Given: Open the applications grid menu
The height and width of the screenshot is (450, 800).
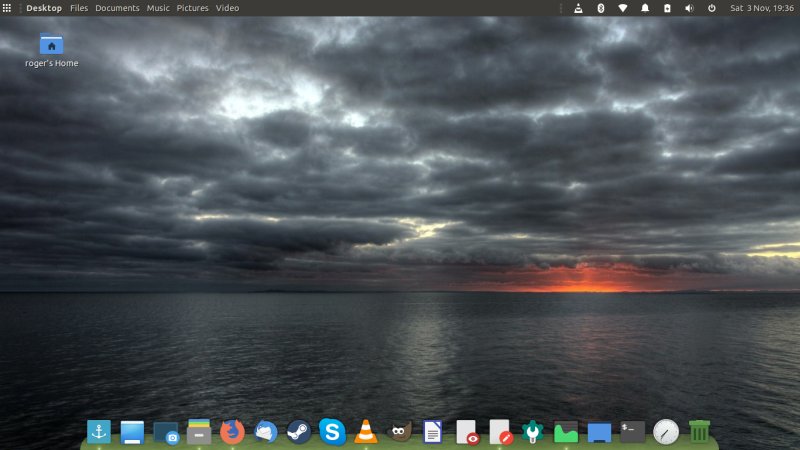Looking at the screenshot, I should point(7,8).
